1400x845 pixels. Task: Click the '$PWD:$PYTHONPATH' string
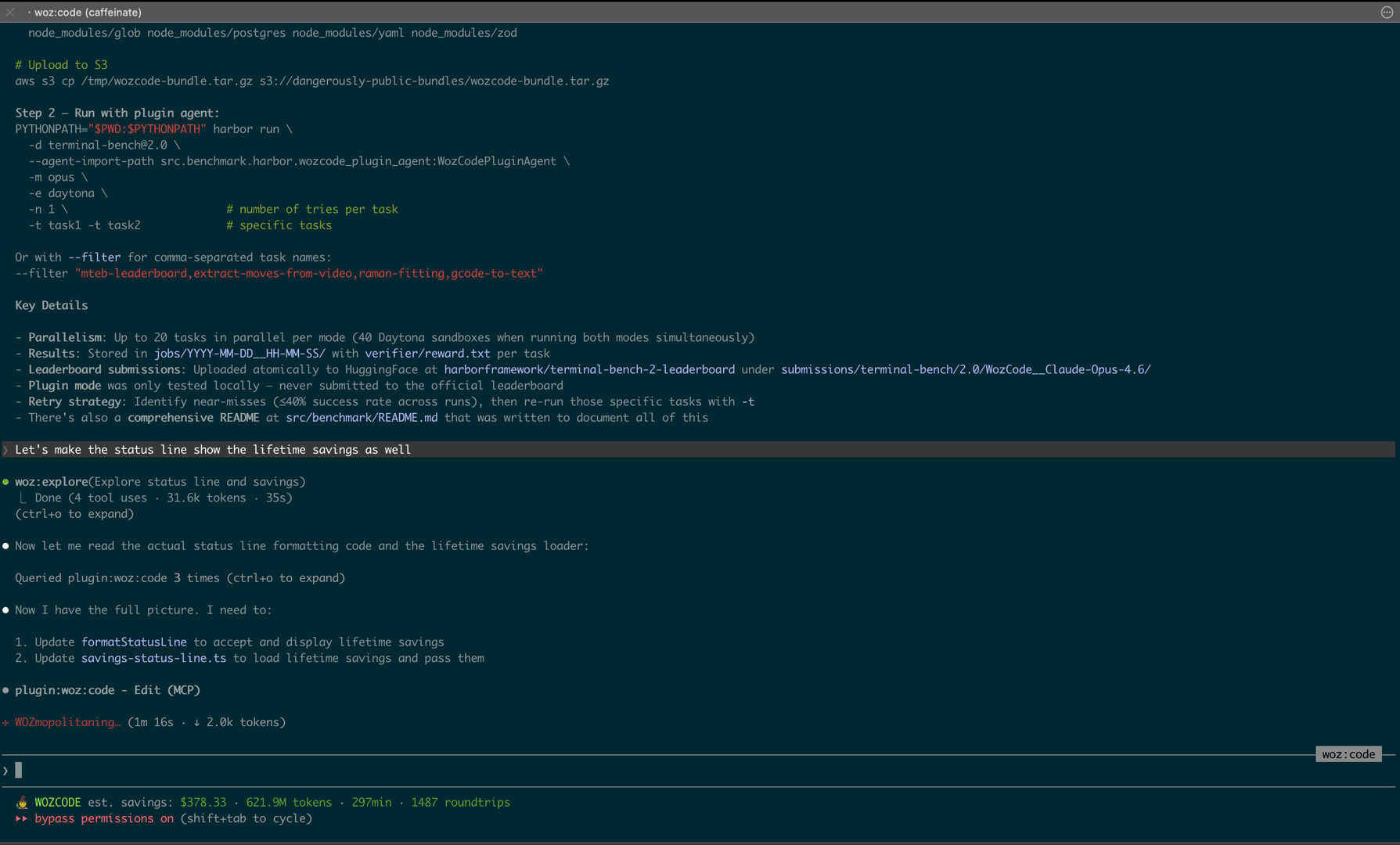coord(147,129)
